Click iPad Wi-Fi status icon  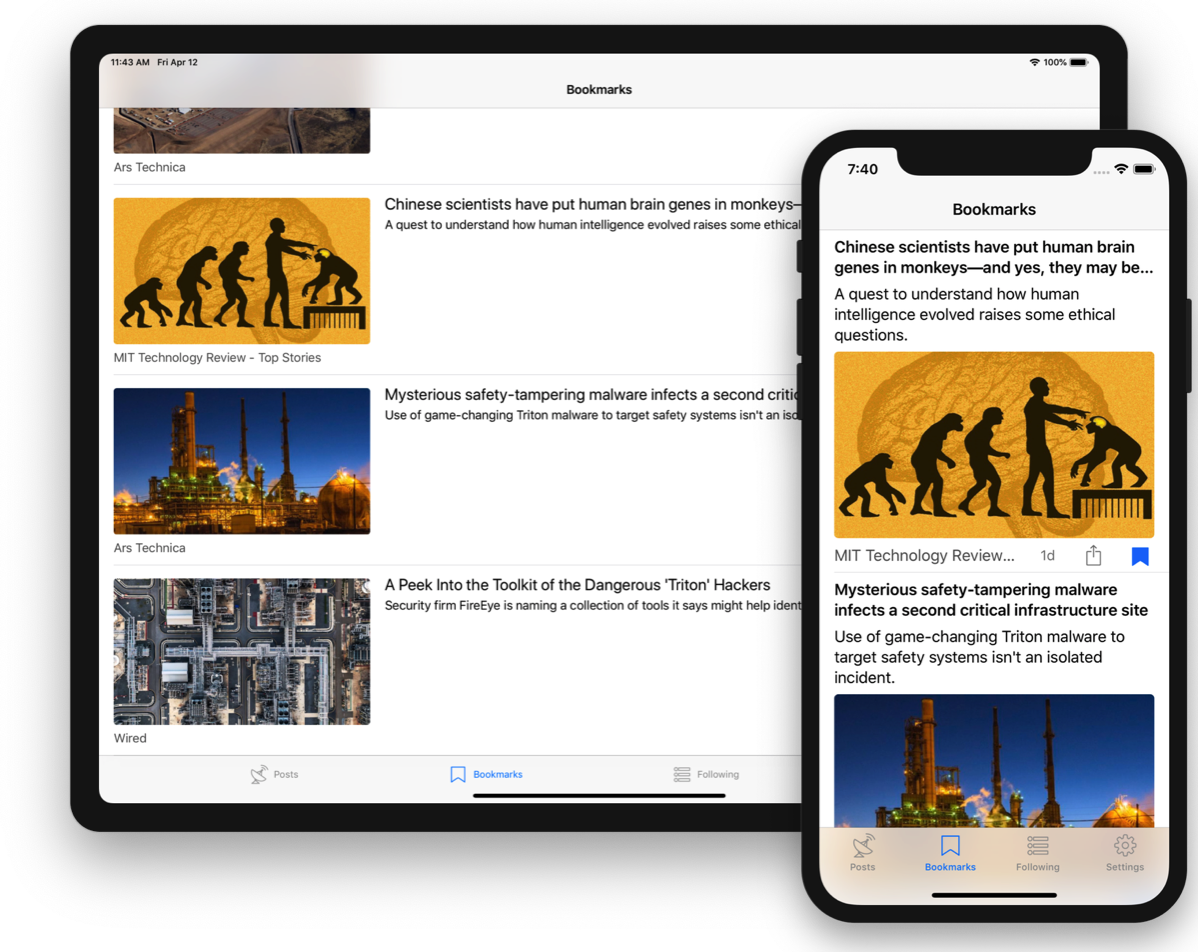pos(1034,63)
